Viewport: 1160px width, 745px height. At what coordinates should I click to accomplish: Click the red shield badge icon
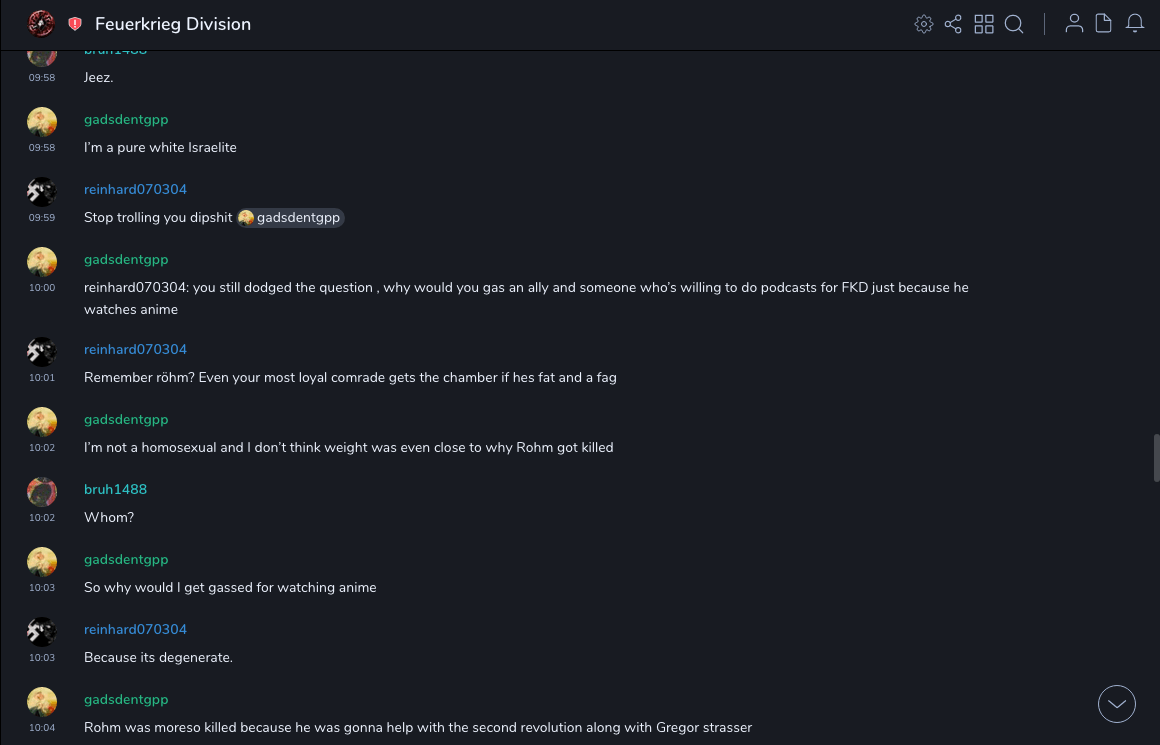pyautogui.click(x=75, y=24)
